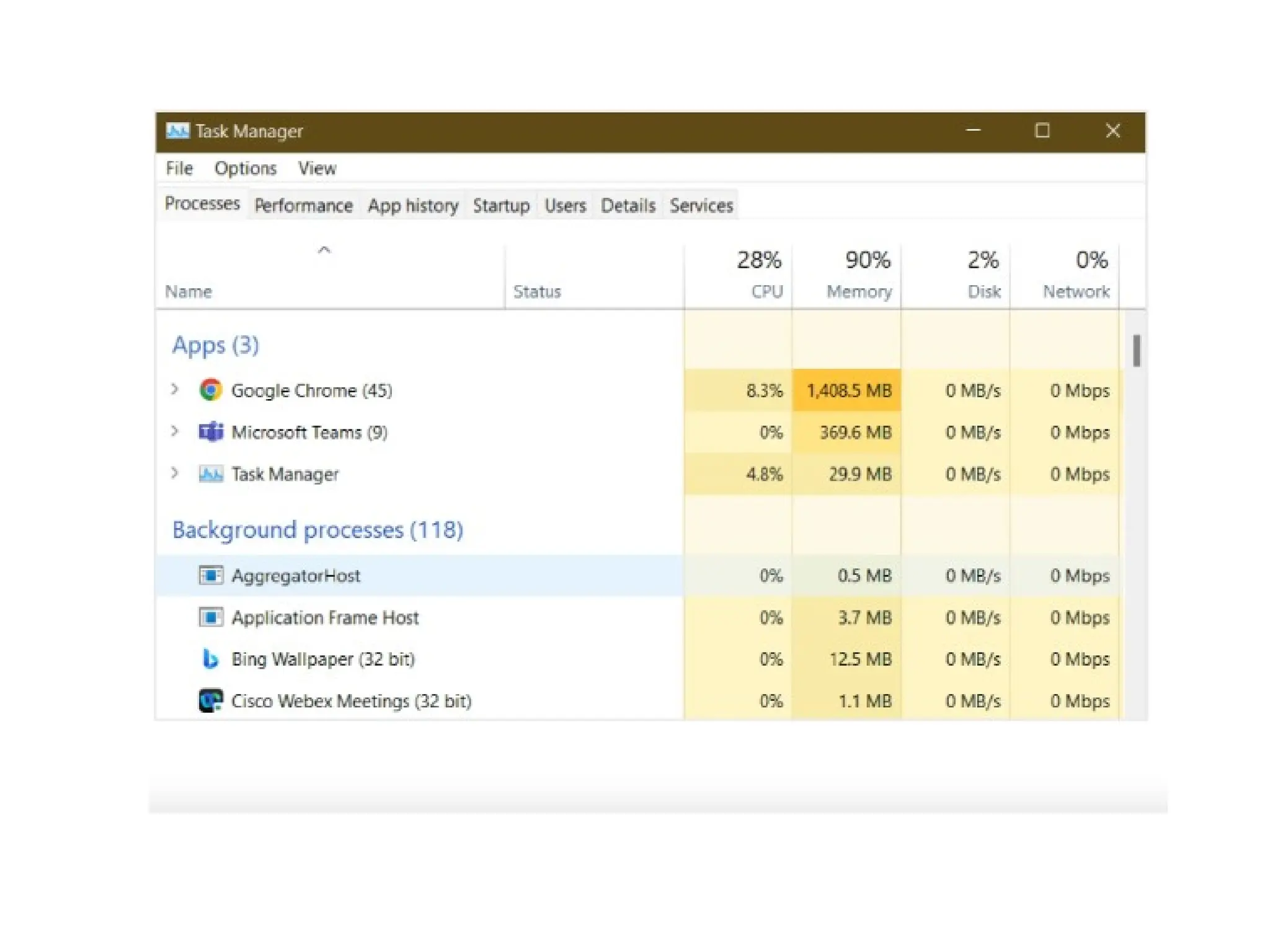Expand the Google Chrome process group
This screenshot has width=1270, height=952.
(175, 389)
